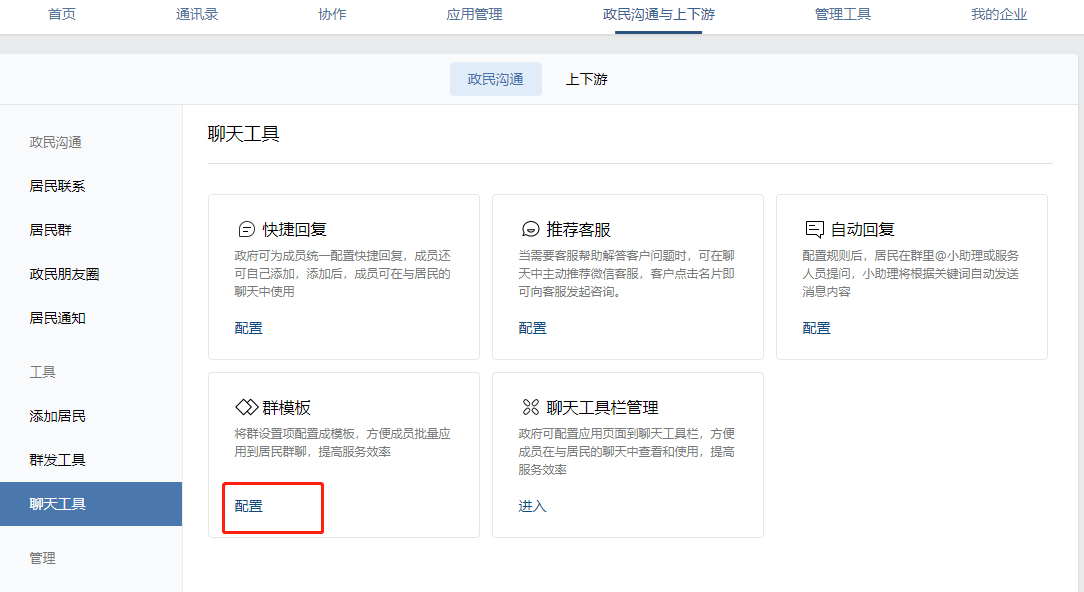The width and height of the screenshot is (1084, 592).
Task: Click the 群模板 diamond icon
Action: point(247,407)
